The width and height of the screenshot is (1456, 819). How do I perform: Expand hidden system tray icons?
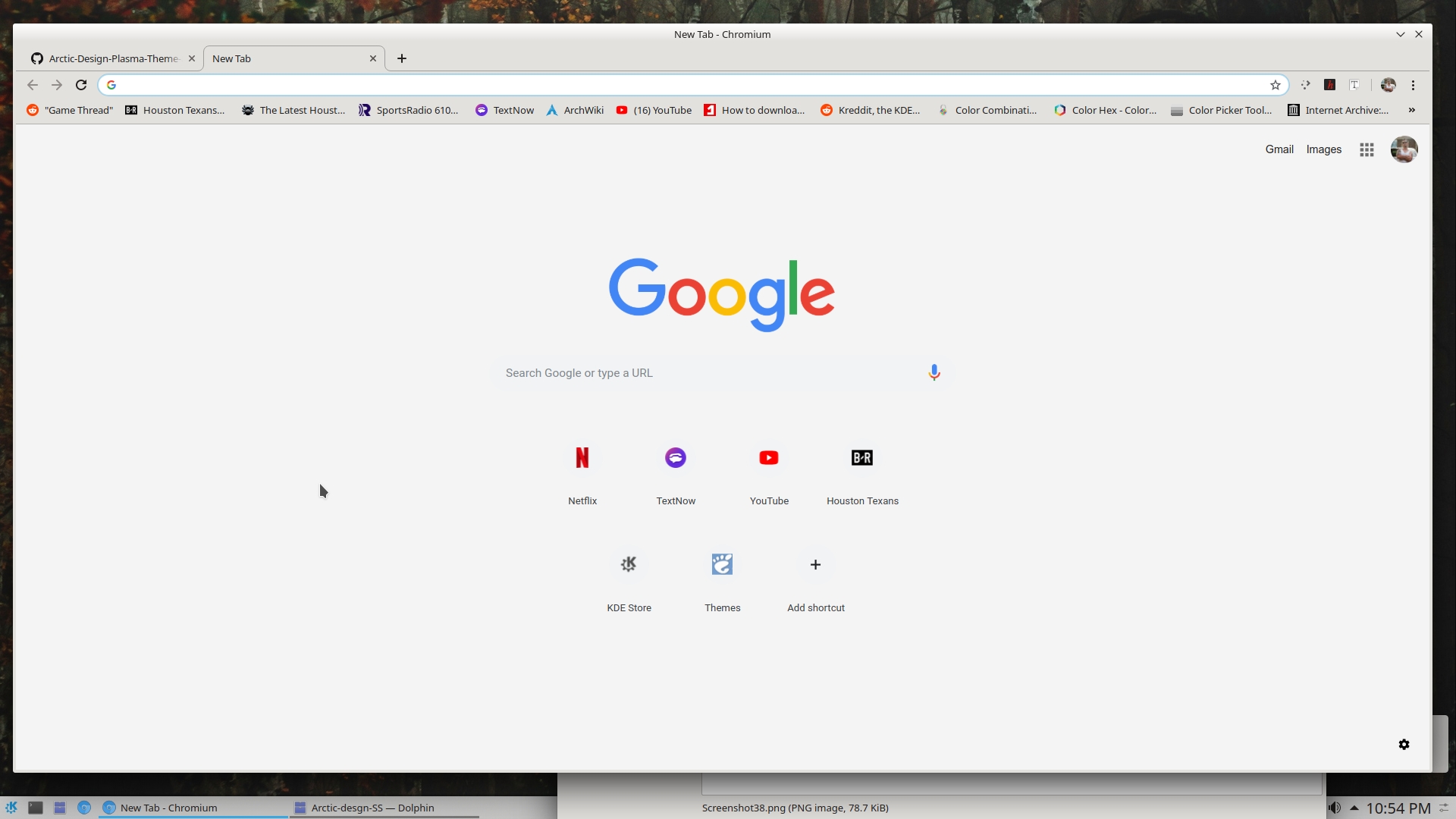[1354, 808]
